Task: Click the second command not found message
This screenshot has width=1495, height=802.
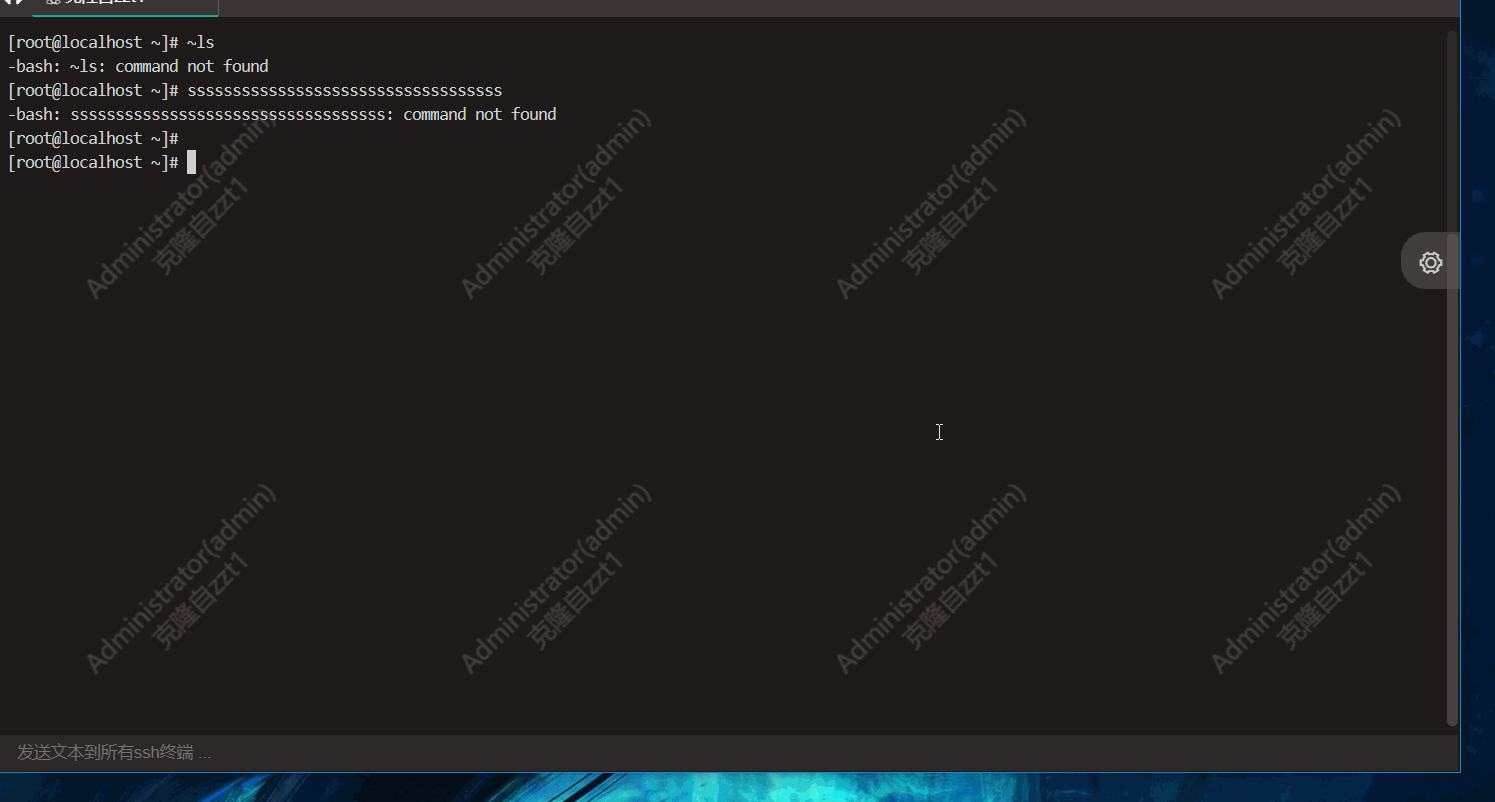Action: [283, 113]
